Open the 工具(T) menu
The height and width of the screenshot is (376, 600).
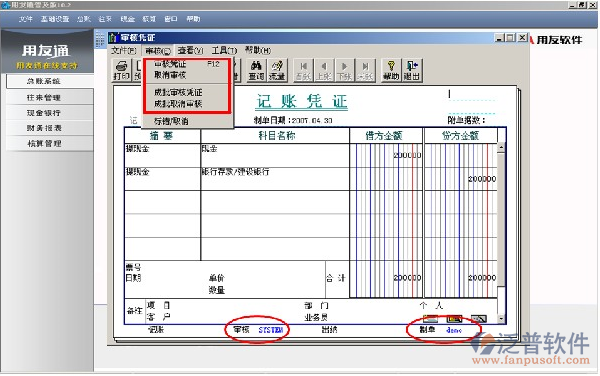coord(224,50)
